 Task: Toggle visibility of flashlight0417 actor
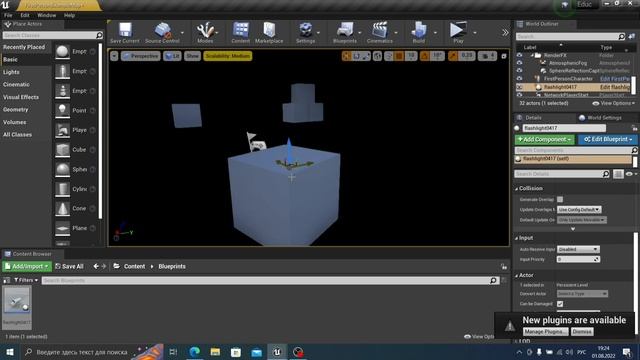click(519, 87)
